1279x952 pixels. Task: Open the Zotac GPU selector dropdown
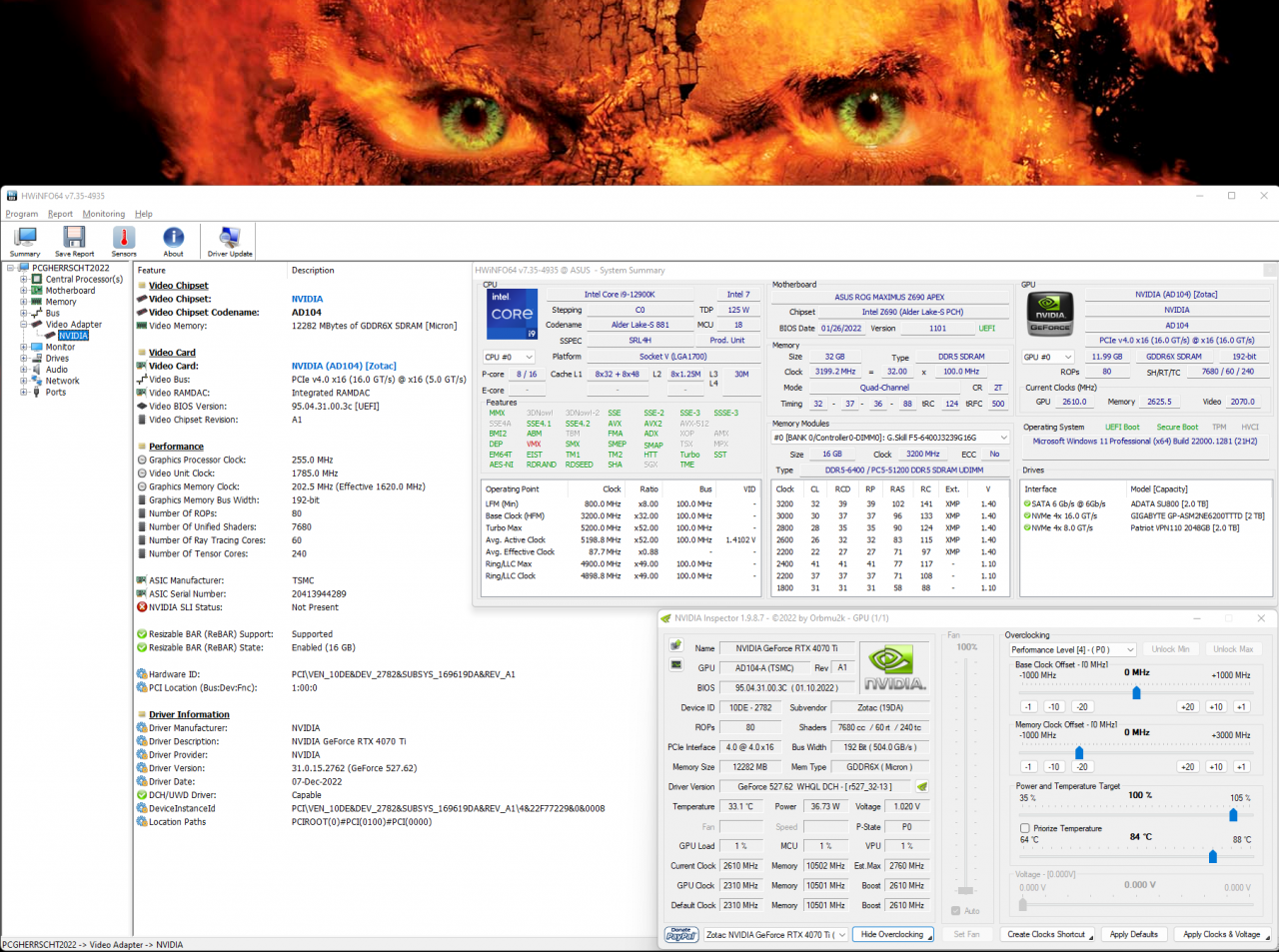(776, 935)
